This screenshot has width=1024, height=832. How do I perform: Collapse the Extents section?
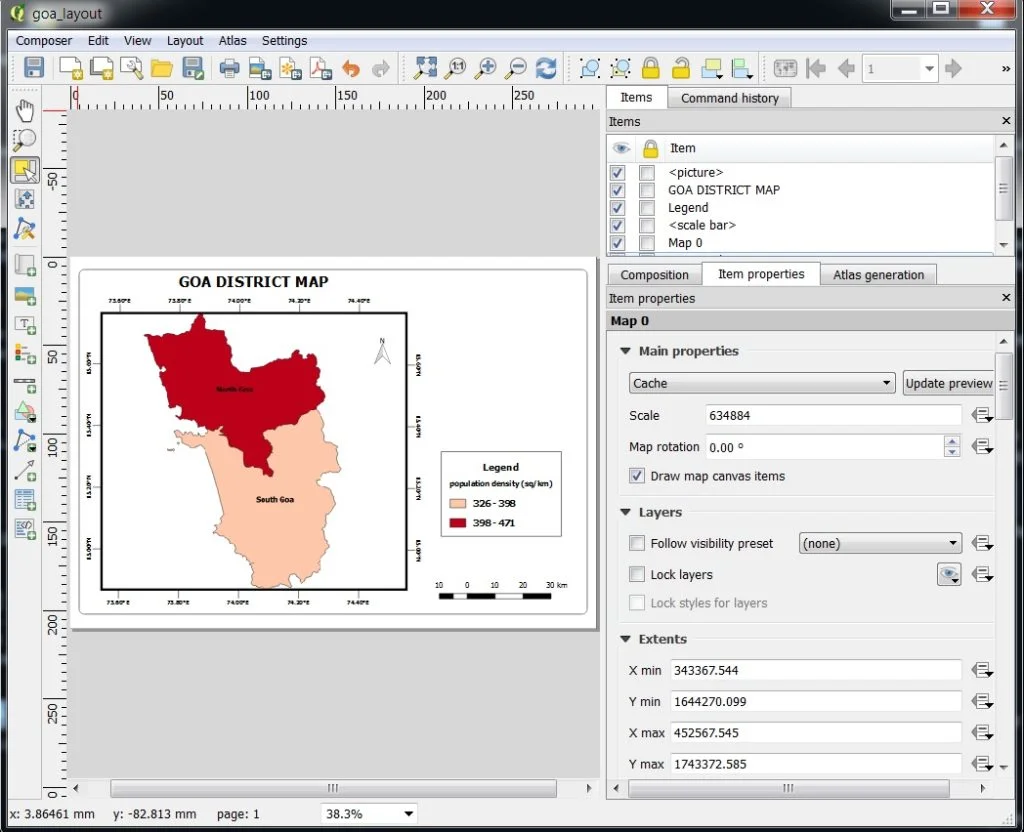point(626,639)
